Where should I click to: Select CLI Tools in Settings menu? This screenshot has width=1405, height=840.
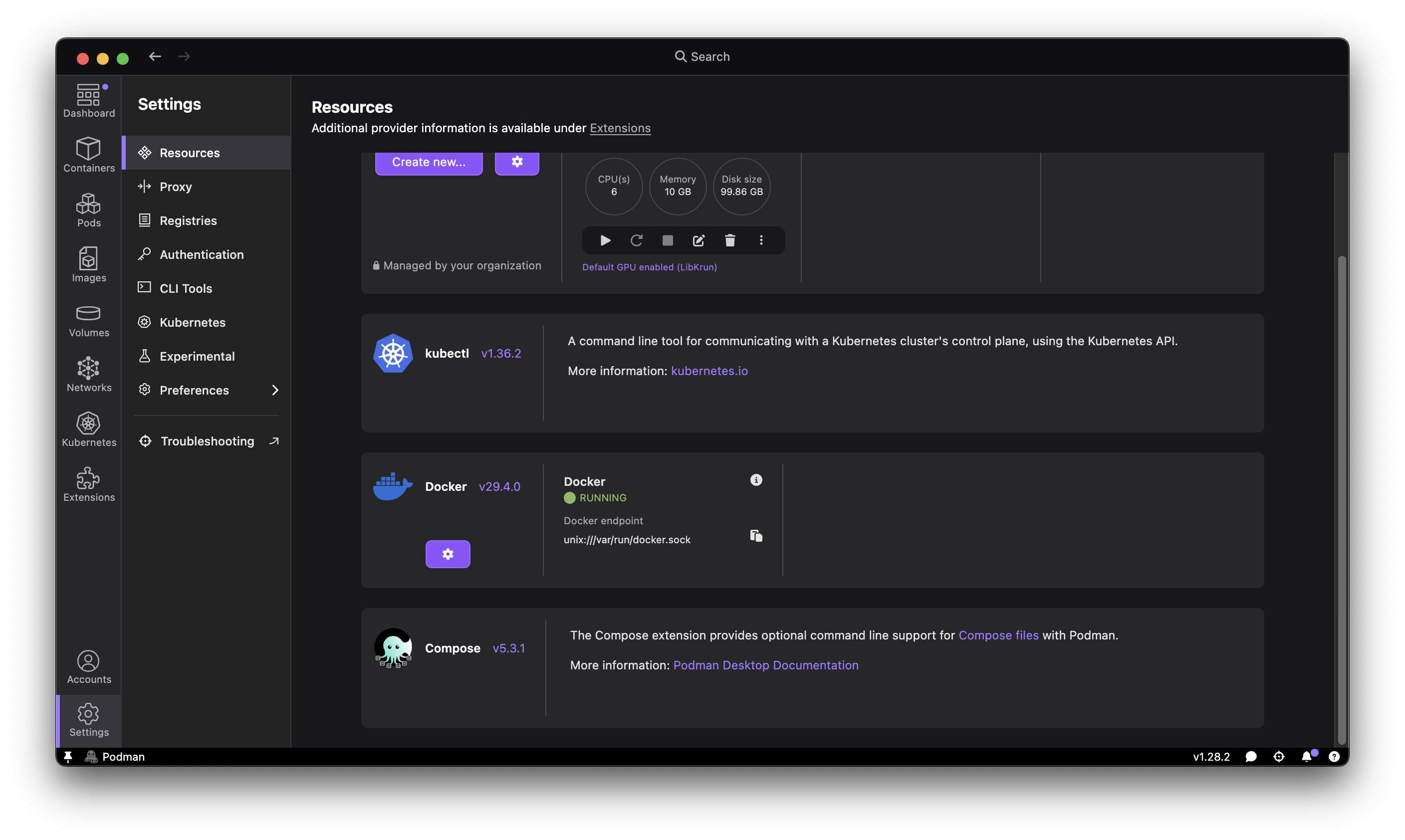point(207,289)
